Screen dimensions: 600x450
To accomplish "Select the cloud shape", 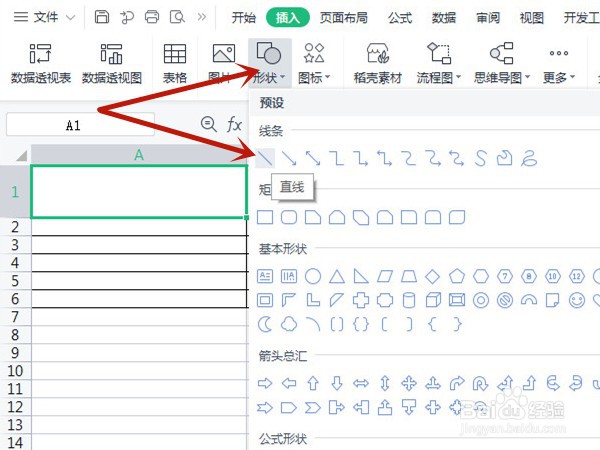I will point(289,324).
